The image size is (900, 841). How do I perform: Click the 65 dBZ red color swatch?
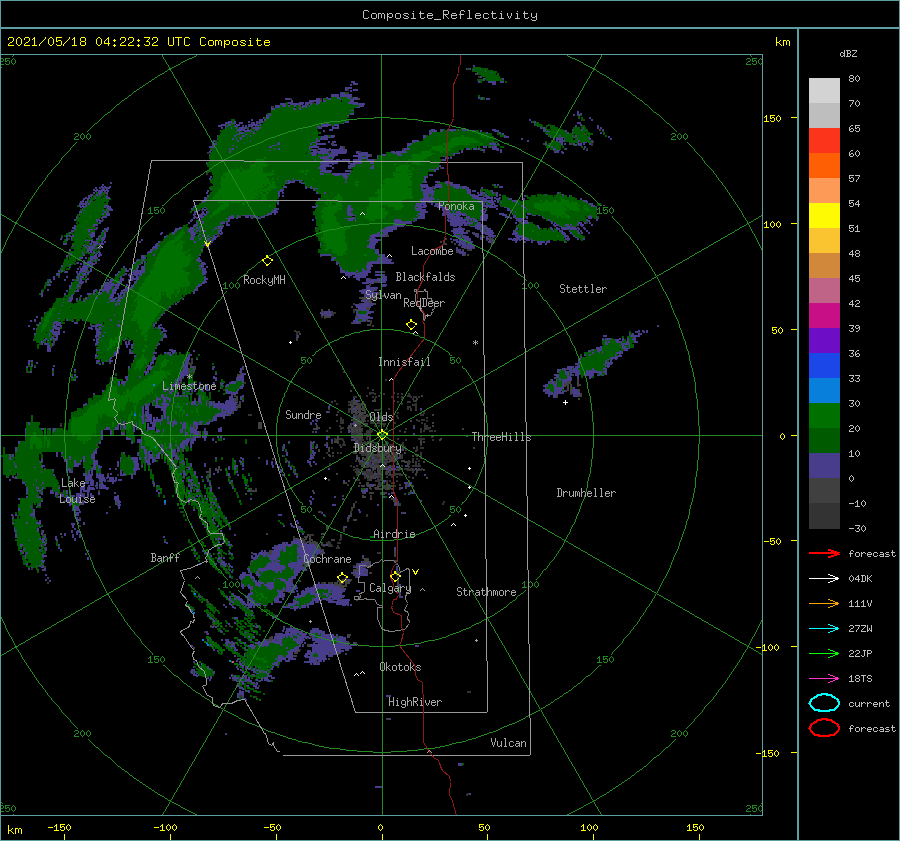click(x=824, y=140)
